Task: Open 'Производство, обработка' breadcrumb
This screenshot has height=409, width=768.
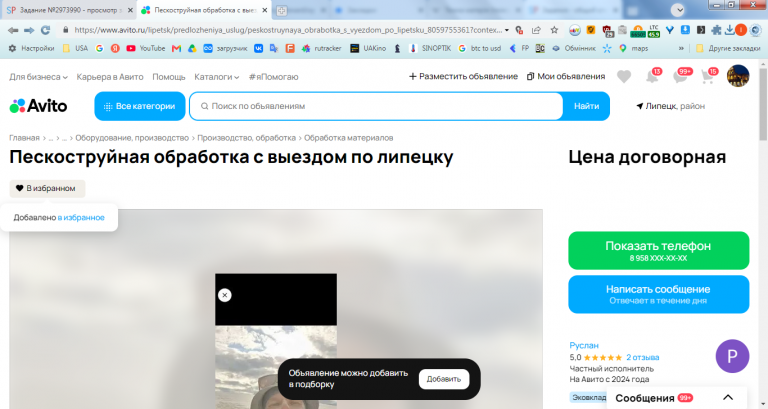Action: point(246,138)
